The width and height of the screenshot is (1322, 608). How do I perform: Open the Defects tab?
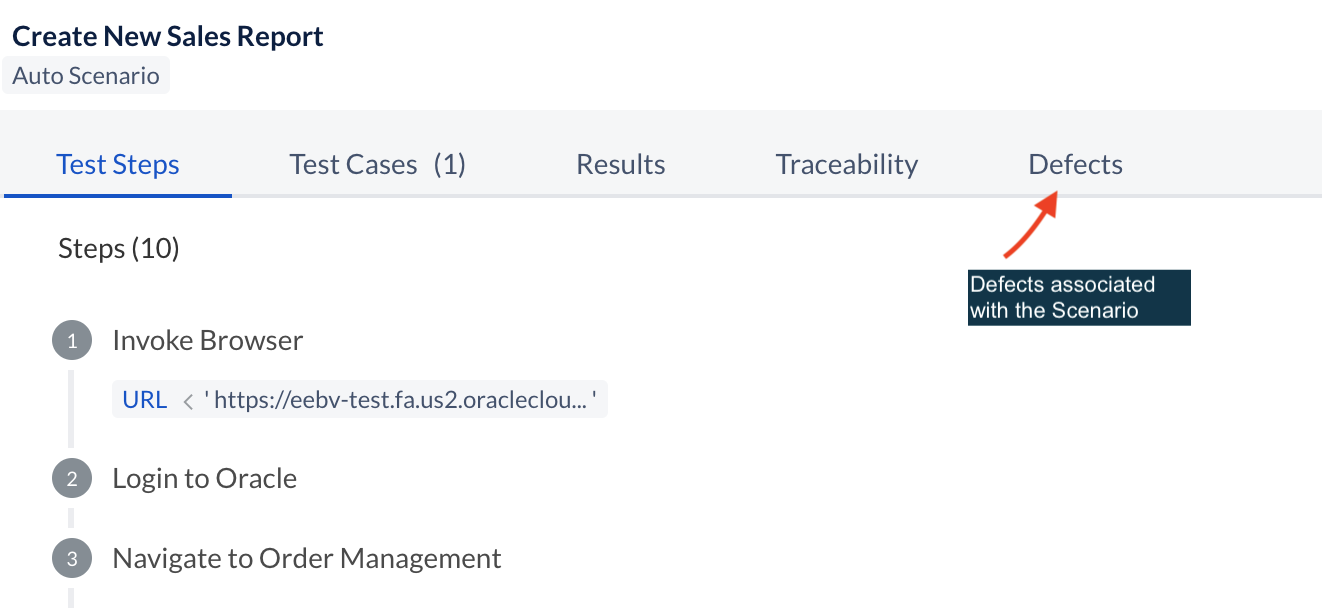1075,165
